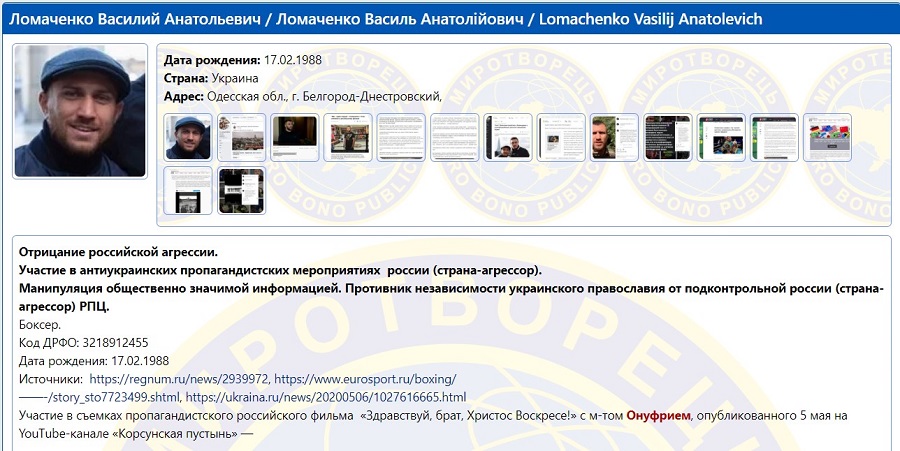Open thumbnail with two men posing together
This screenshot has width=900, height=451.
pos(508,138)
